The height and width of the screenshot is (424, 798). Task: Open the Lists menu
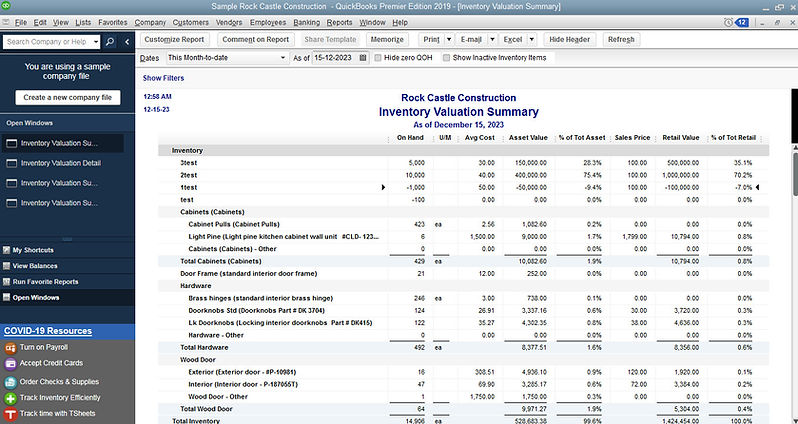[83, 22]
